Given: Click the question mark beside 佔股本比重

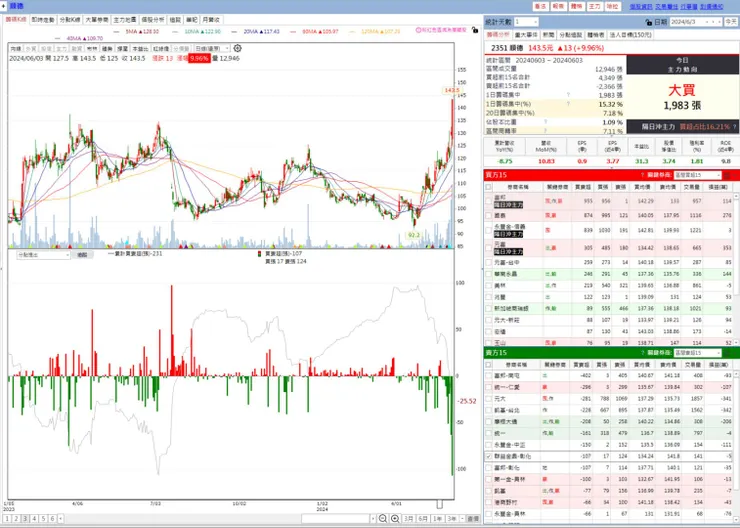Looking at the screenshot, I should point(546,122).
